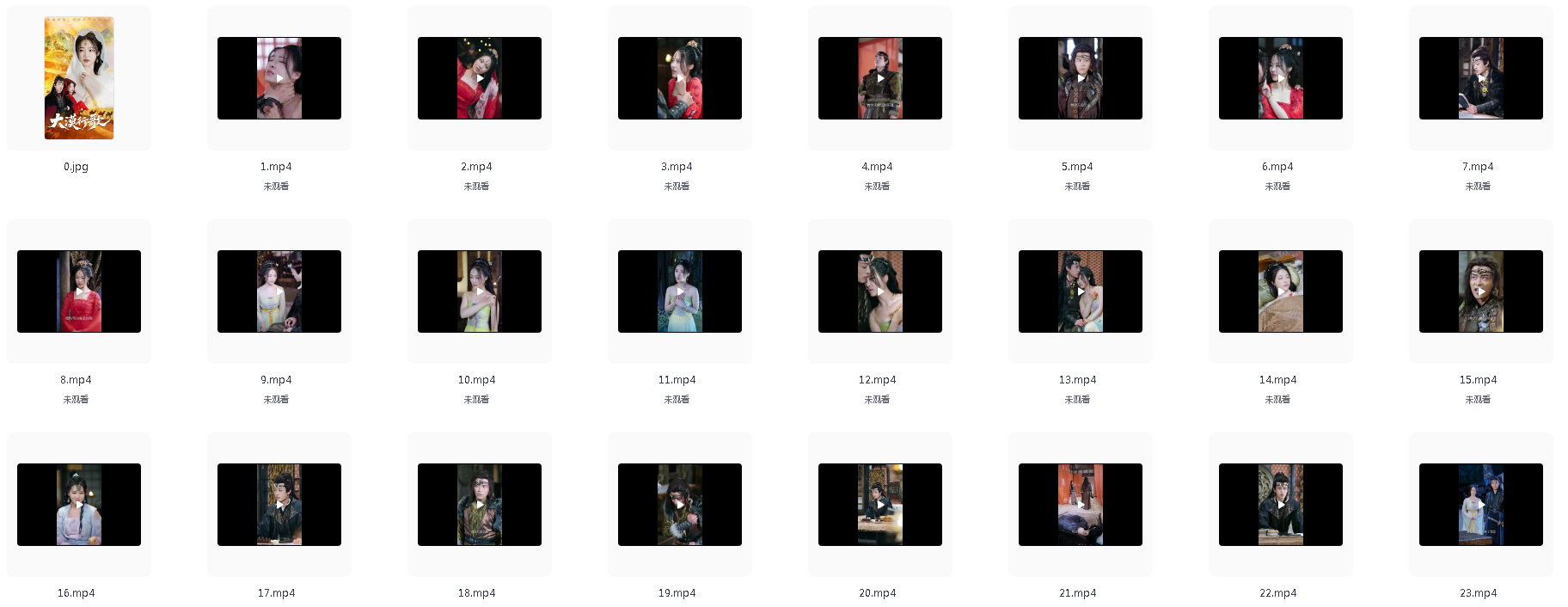Play the 3.mp4 video thumbnail
The height and width of the screenshot is (607, 1568).
680,78
